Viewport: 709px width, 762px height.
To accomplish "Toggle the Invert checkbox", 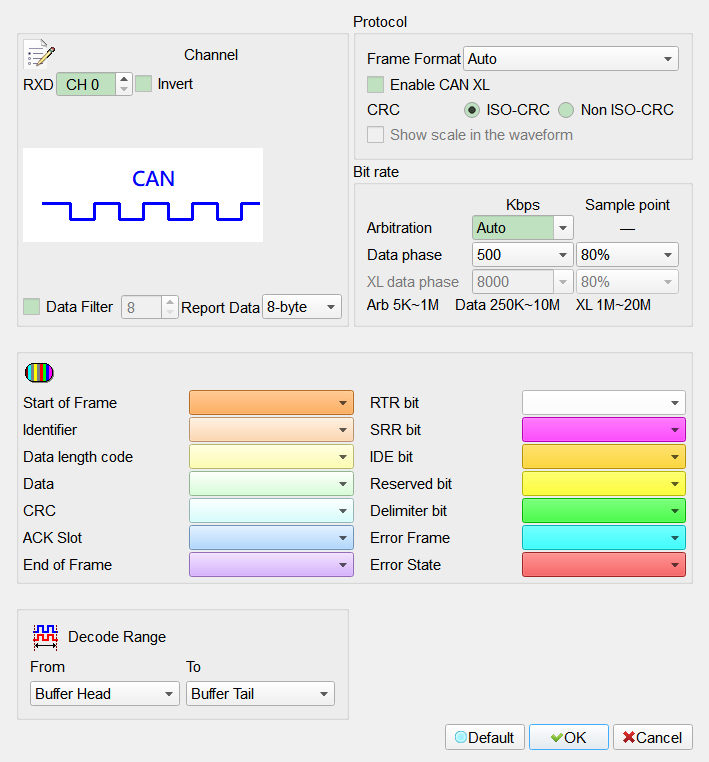I will point(143,84).
